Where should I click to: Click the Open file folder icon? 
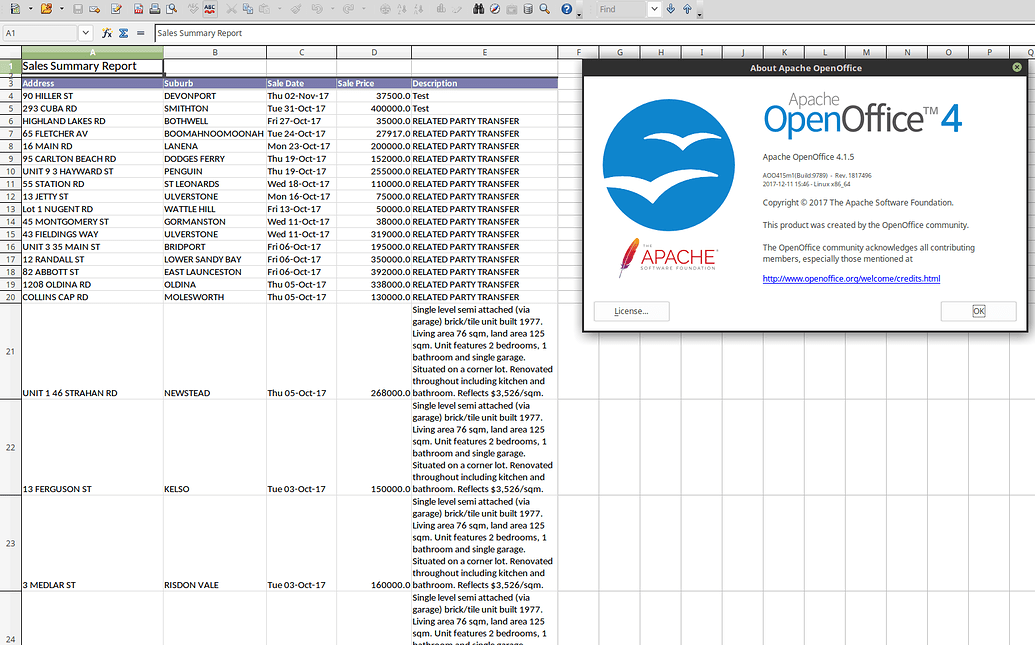(46, 9)
